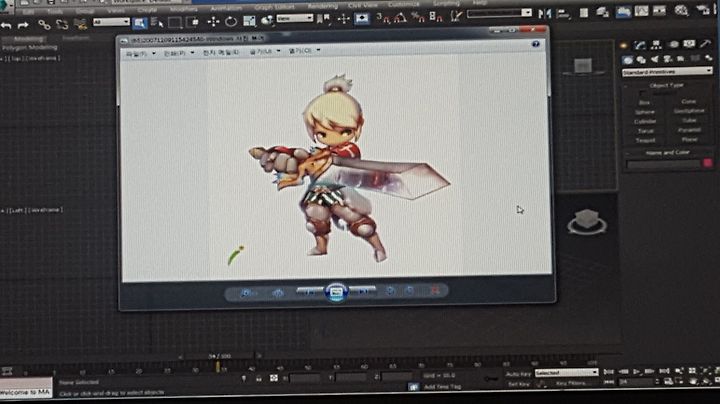Open the Rendering menu
720x404 pixels.
[322, 6]
